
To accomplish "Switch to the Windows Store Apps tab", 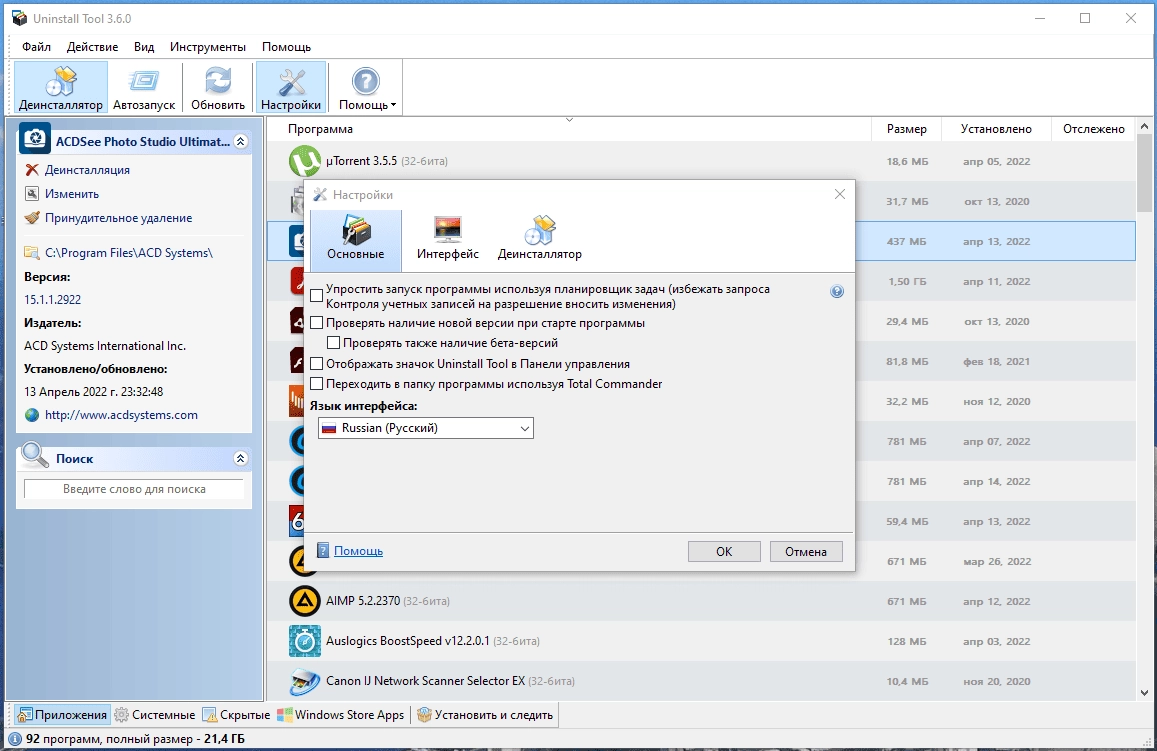I will point(341,715).
